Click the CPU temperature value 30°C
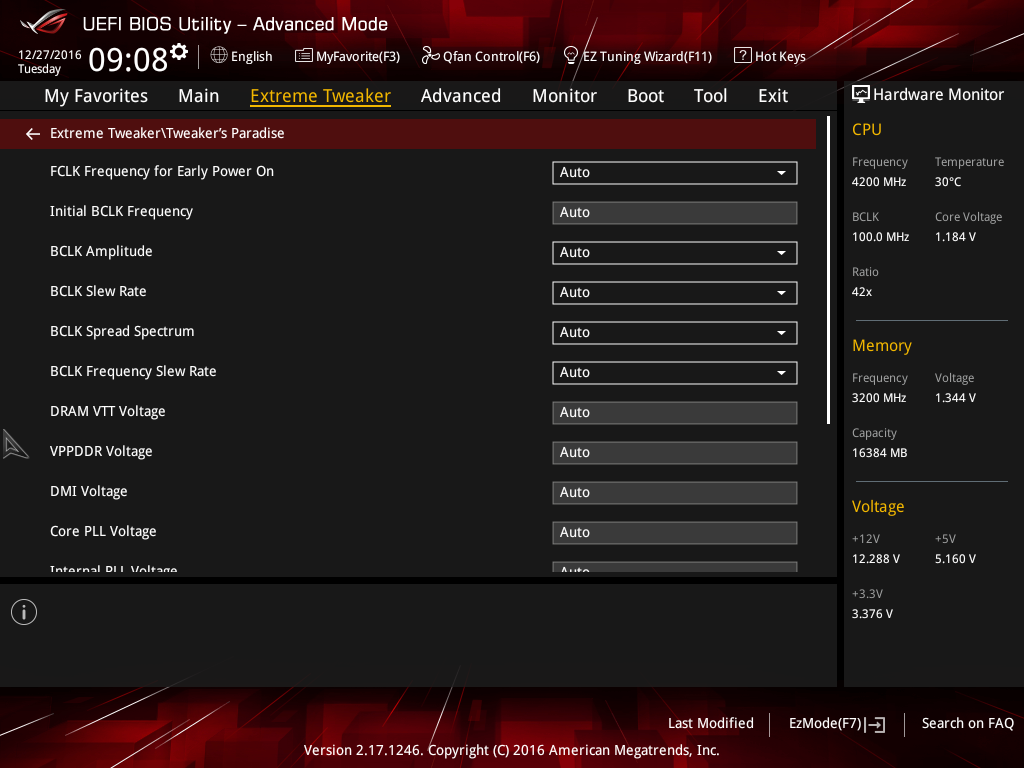This screenshot has width=1024, height=768. pyautogui.click(x=948, y=182)
